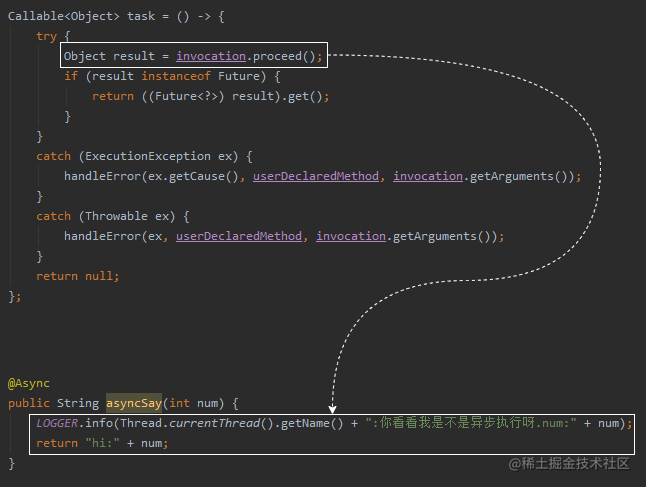This screenshot has width=646, height=487.
Task: Click 'currentThread' static method call
Action: [x=214, y=423]
